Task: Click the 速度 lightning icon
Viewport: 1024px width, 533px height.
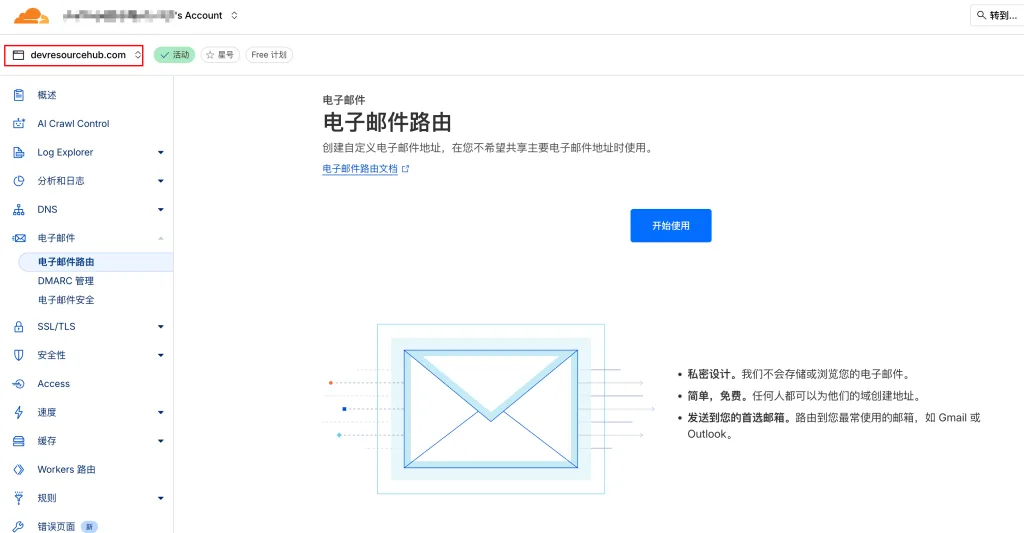Action: pos(19,412)
